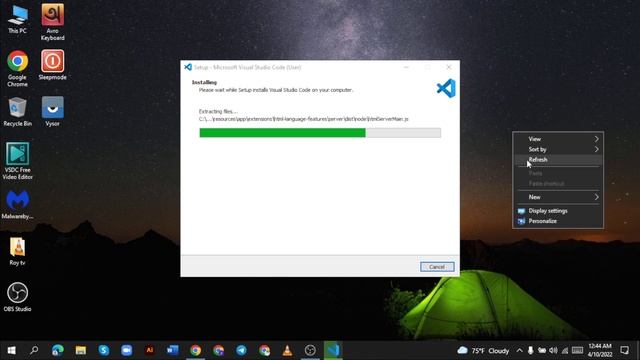This screenshot has width=640, height=360.
Task: Switch to VS Code setup taskbar icon
Action: click(333, 350)
